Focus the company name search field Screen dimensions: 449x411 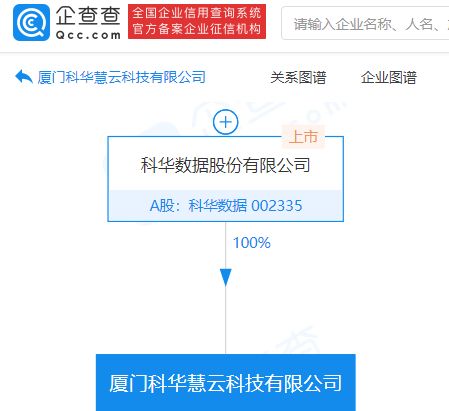point(365,24)
